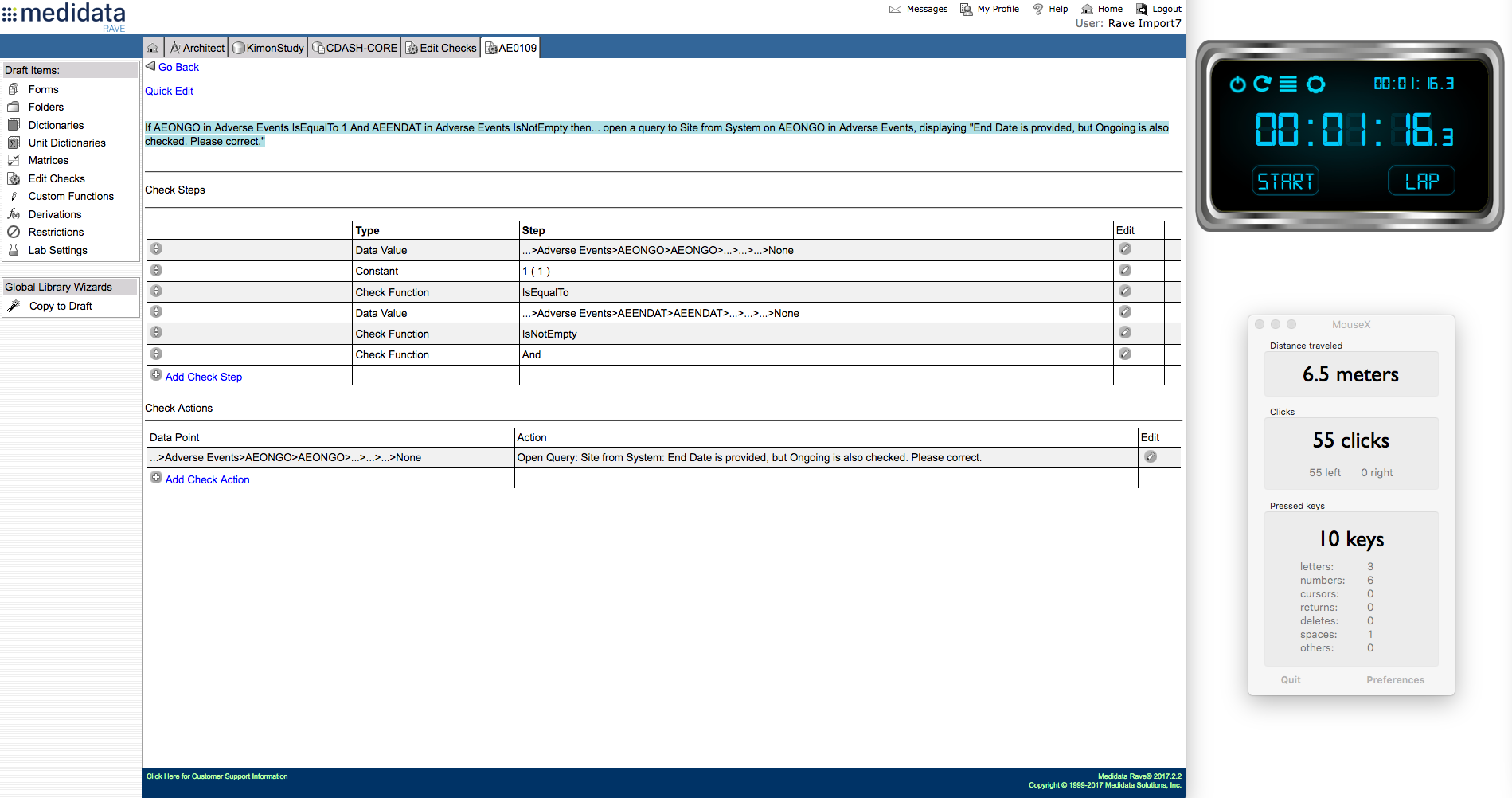1512x798 pixels.
Task: Click the home icon tab
Action: [x=153, y=48]
